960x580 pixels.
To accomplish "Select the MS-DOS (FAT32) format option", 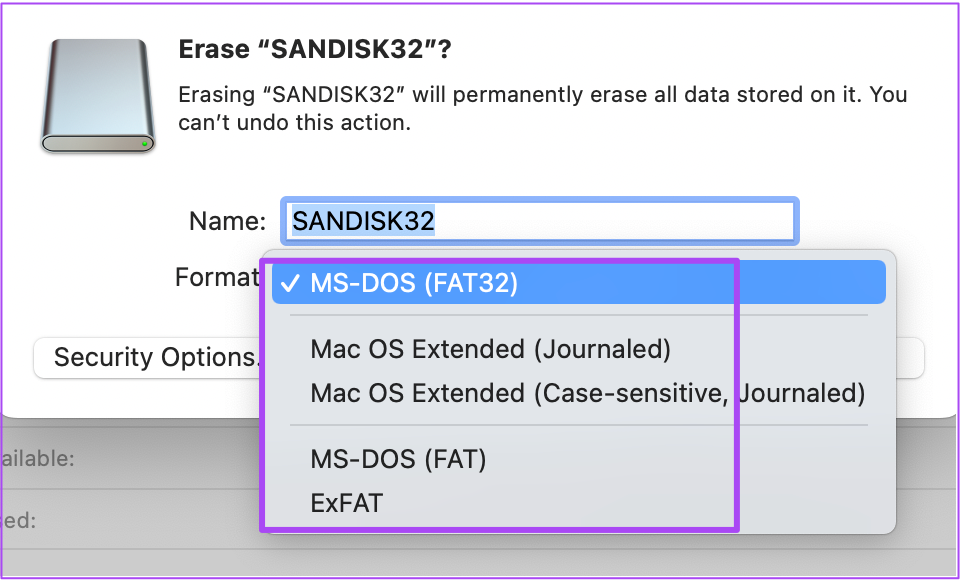I will (x=414, y=284).
